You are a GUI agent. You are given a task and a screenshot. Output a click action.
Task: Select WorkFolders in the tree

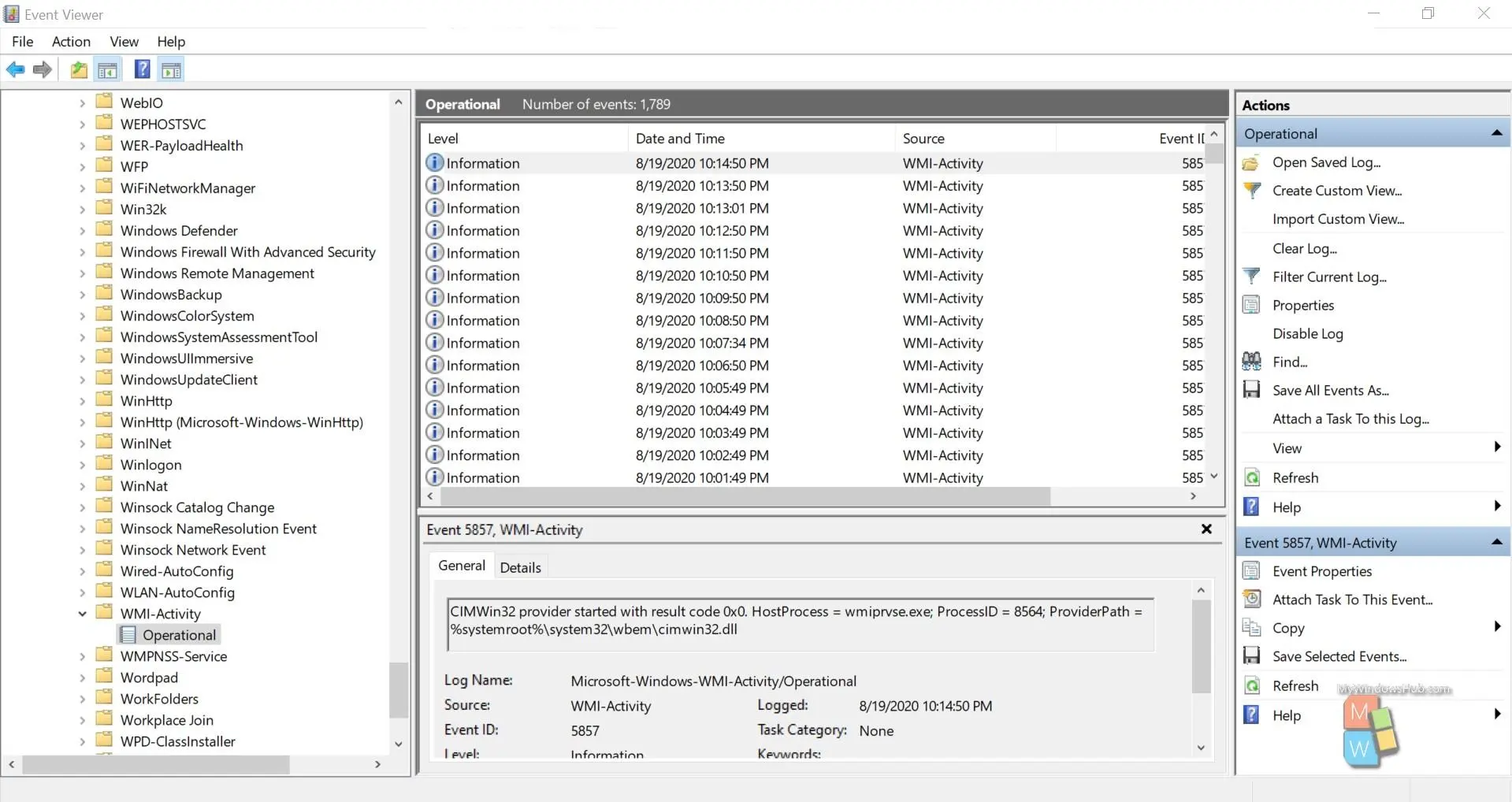pyautogui.click(x=159, y=699)
